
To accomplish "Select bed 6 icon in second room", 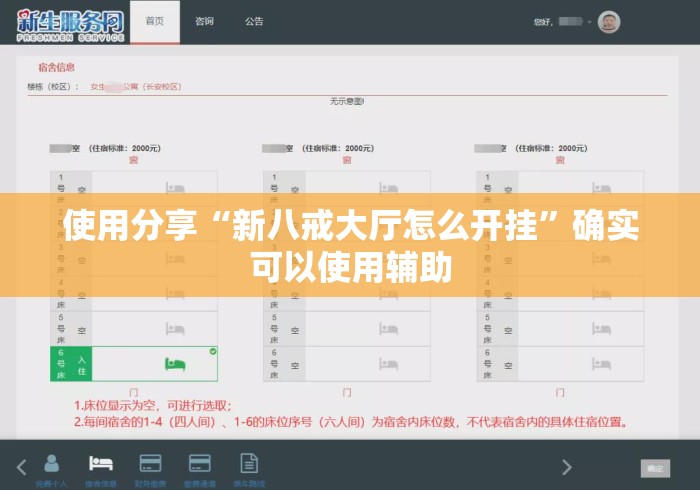I will point(388,364).
